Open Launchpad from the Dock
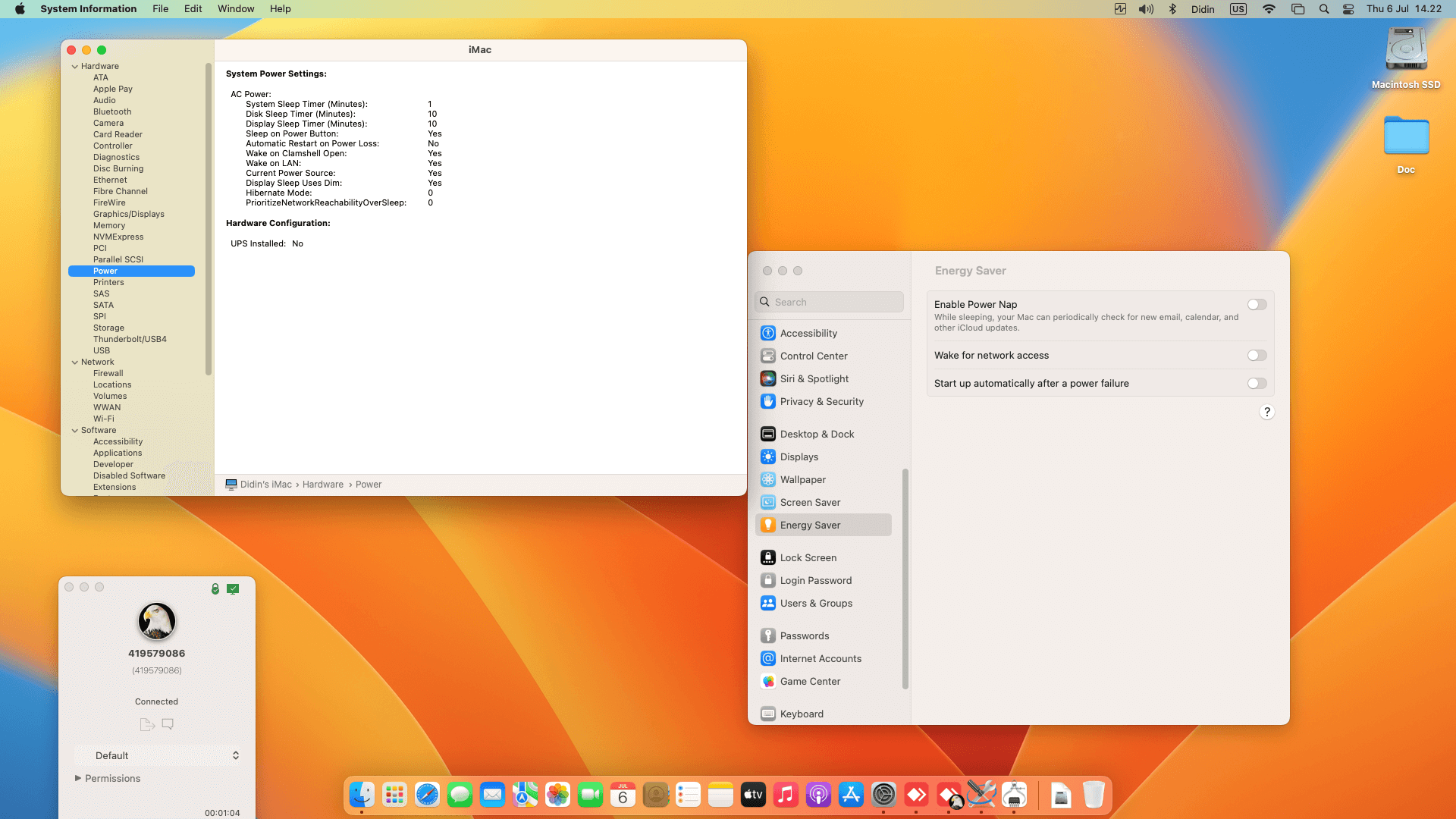This screenshot has width=1456, height=819. click(394, 795)
